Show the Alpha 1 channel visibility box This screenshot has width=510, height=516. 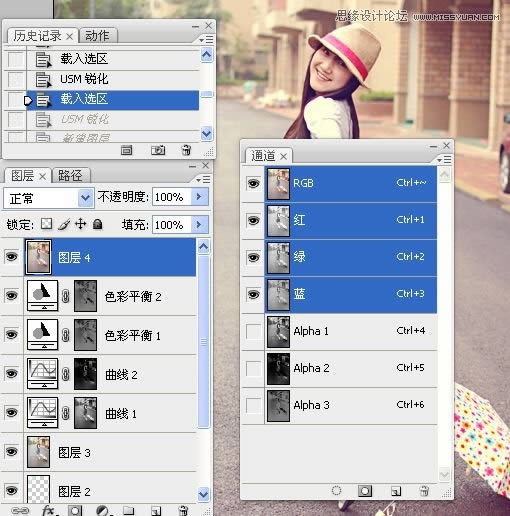(x=253, y=331)
